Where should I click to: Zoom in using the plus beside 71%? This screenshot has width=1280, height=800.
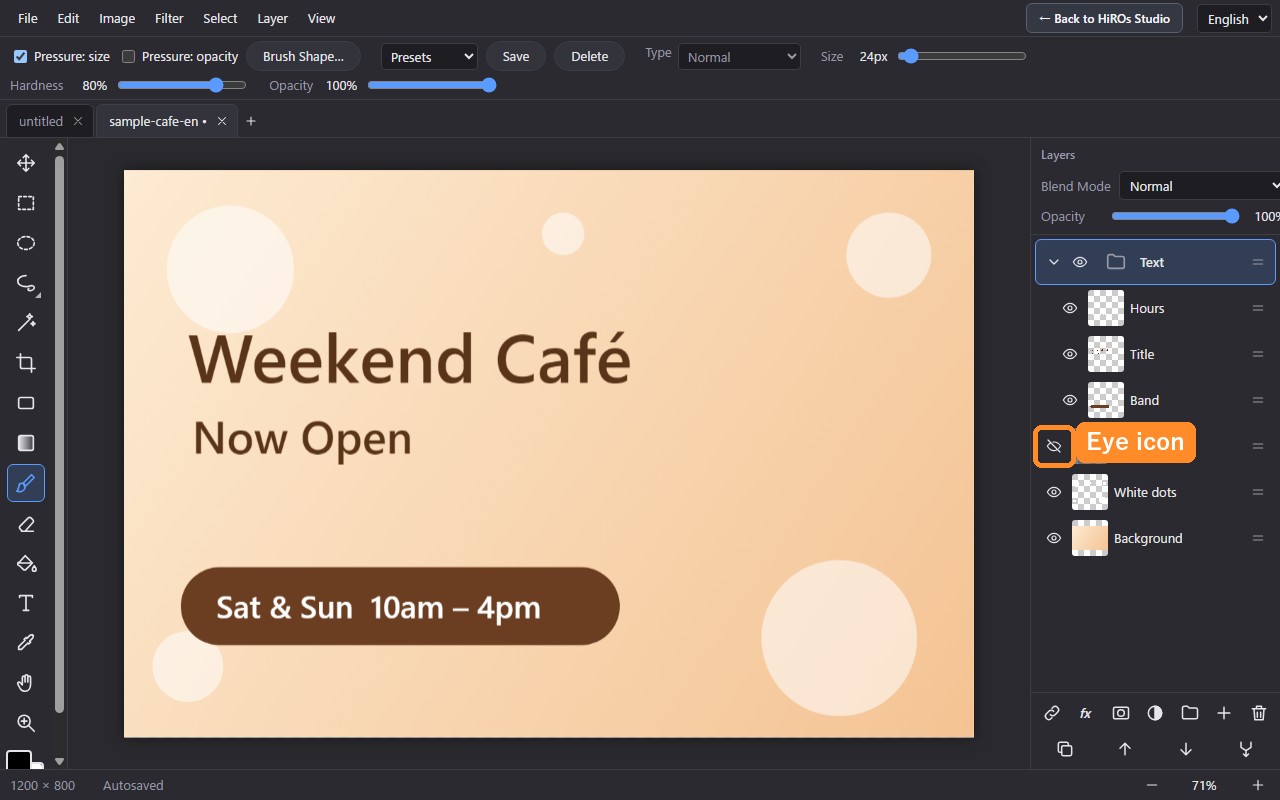click(x=1258, y=785)
